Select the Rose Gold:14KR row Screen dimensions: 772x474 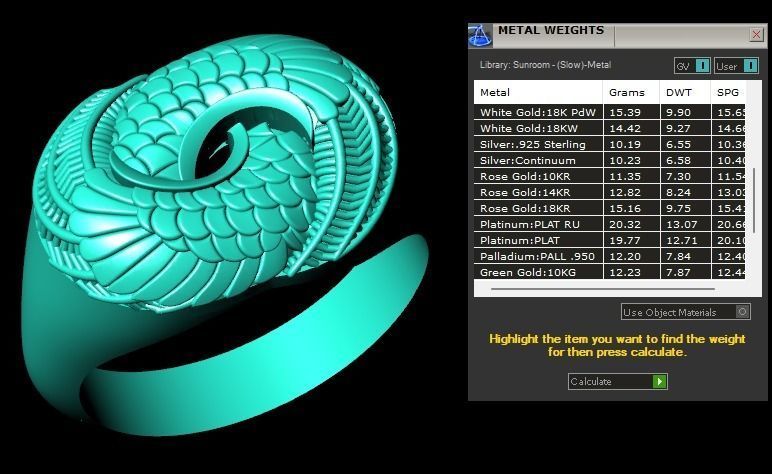pos(610,192)
